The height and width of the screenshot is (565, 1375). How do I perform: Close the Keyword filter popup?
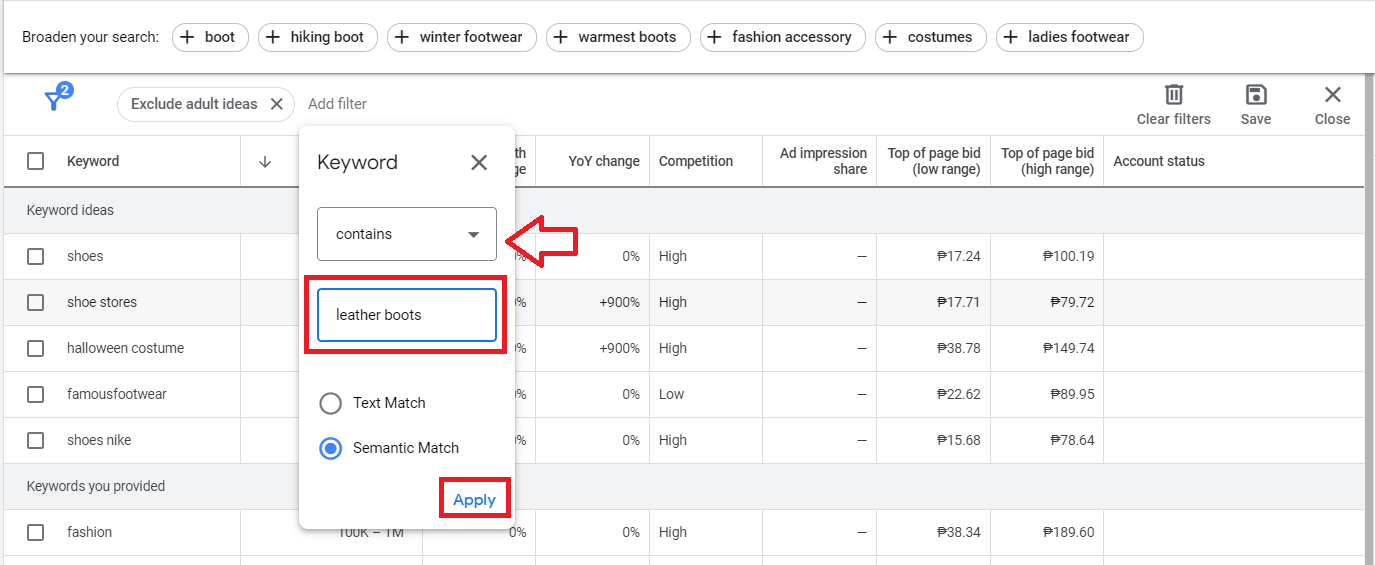click(x=479, y=163)
